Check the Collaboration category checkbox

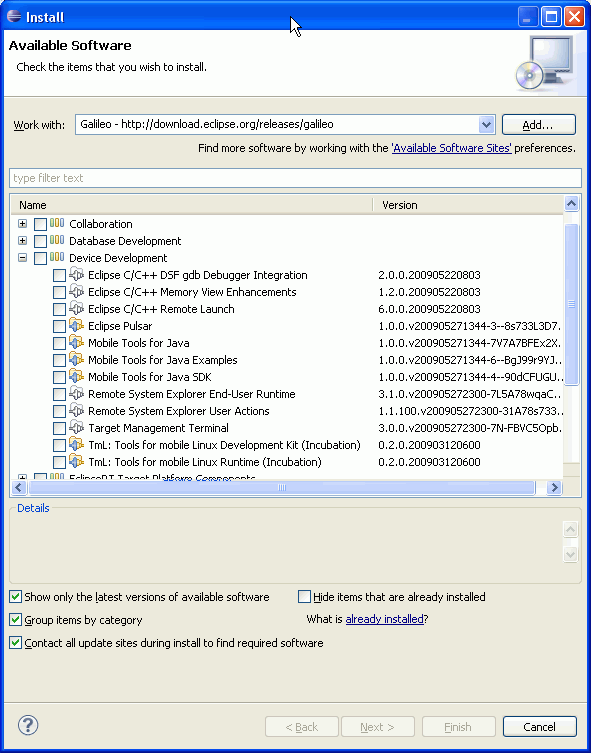40,224
